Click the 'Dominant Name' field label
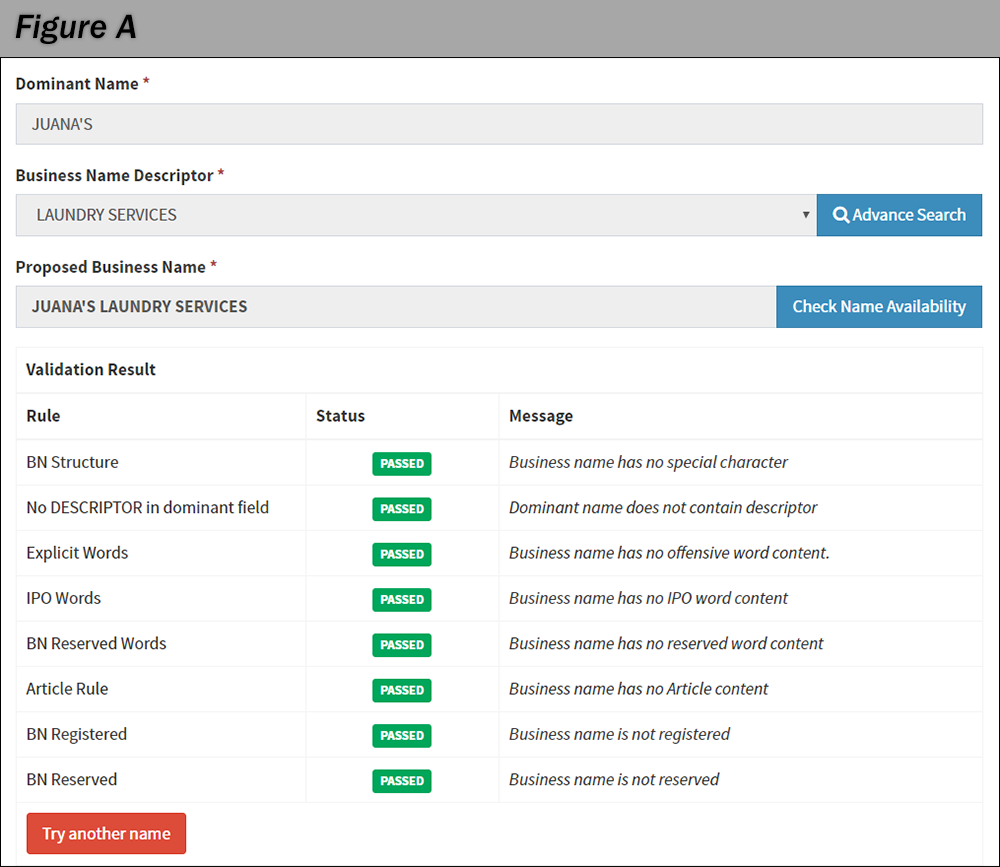The height and width of the screenshot is (867, 1000). [x=77, y=84]
